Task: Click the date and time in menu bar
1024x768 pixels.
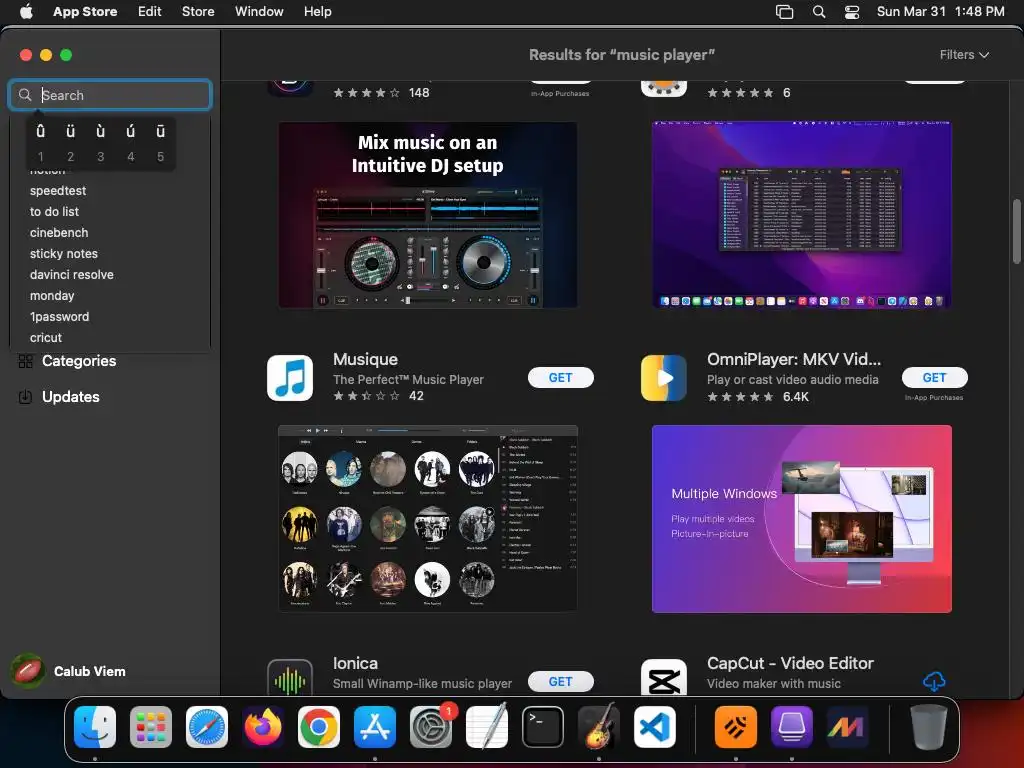Action: pyautogui.click(x=940, y=12)
